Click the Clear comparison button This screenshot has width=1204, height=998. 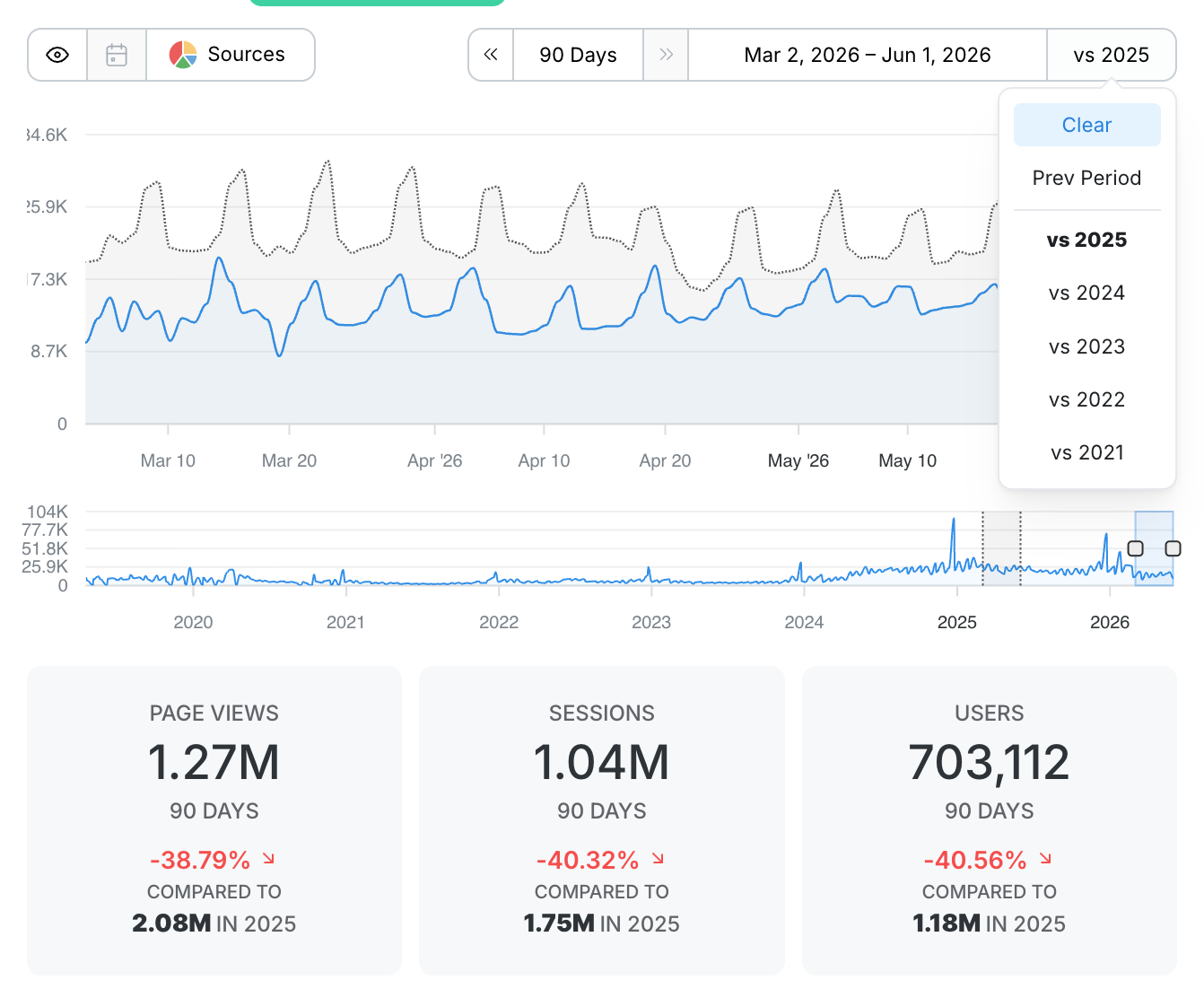(1087, 125)
